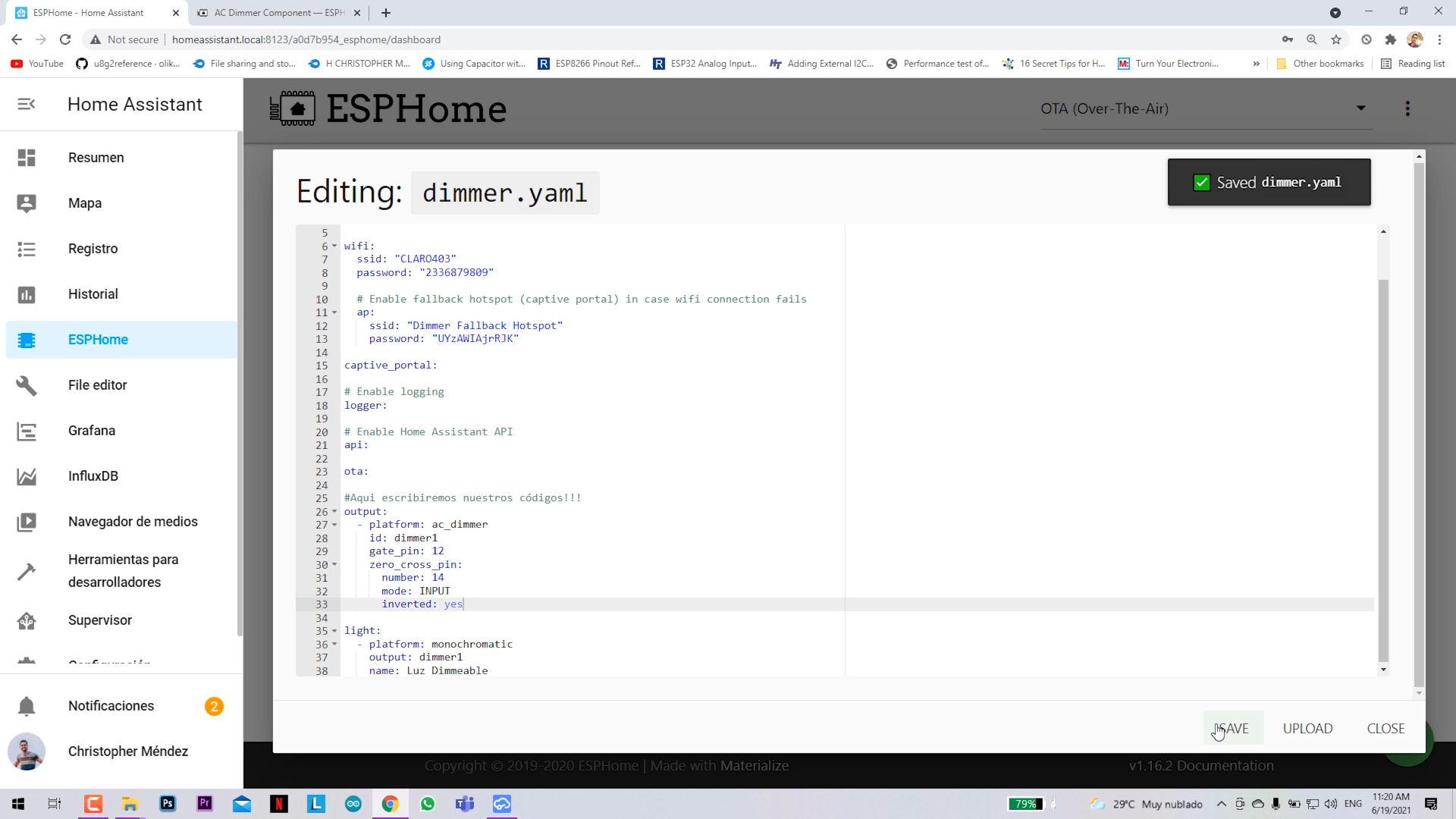Open the File editor wrench icon
Image resolution: width=1456 pixels, height=819 pixels.
(x=27, y=385)
